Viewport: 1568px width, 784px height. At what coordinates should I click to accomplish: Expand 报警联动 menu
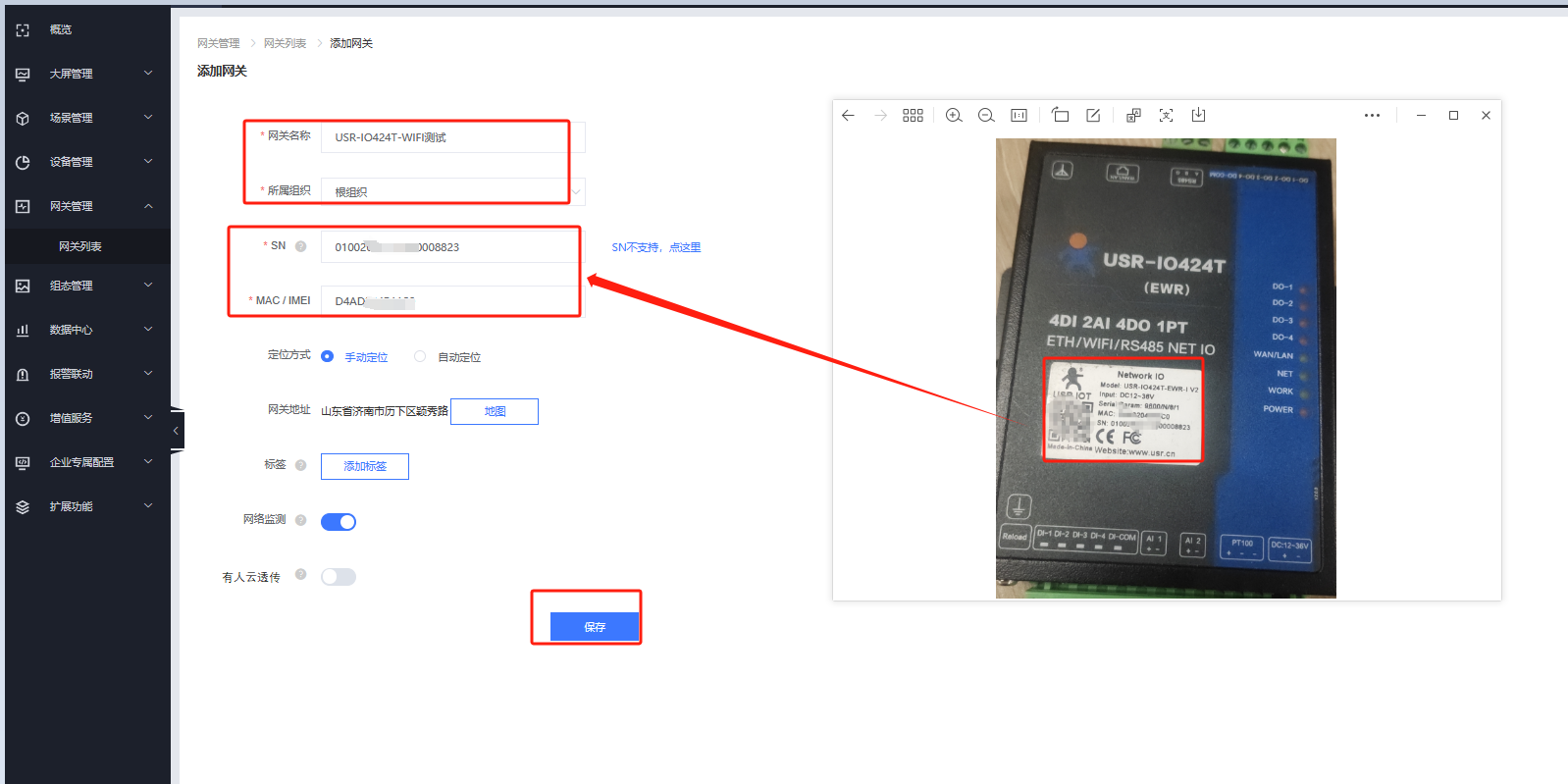tap(148, 374)
